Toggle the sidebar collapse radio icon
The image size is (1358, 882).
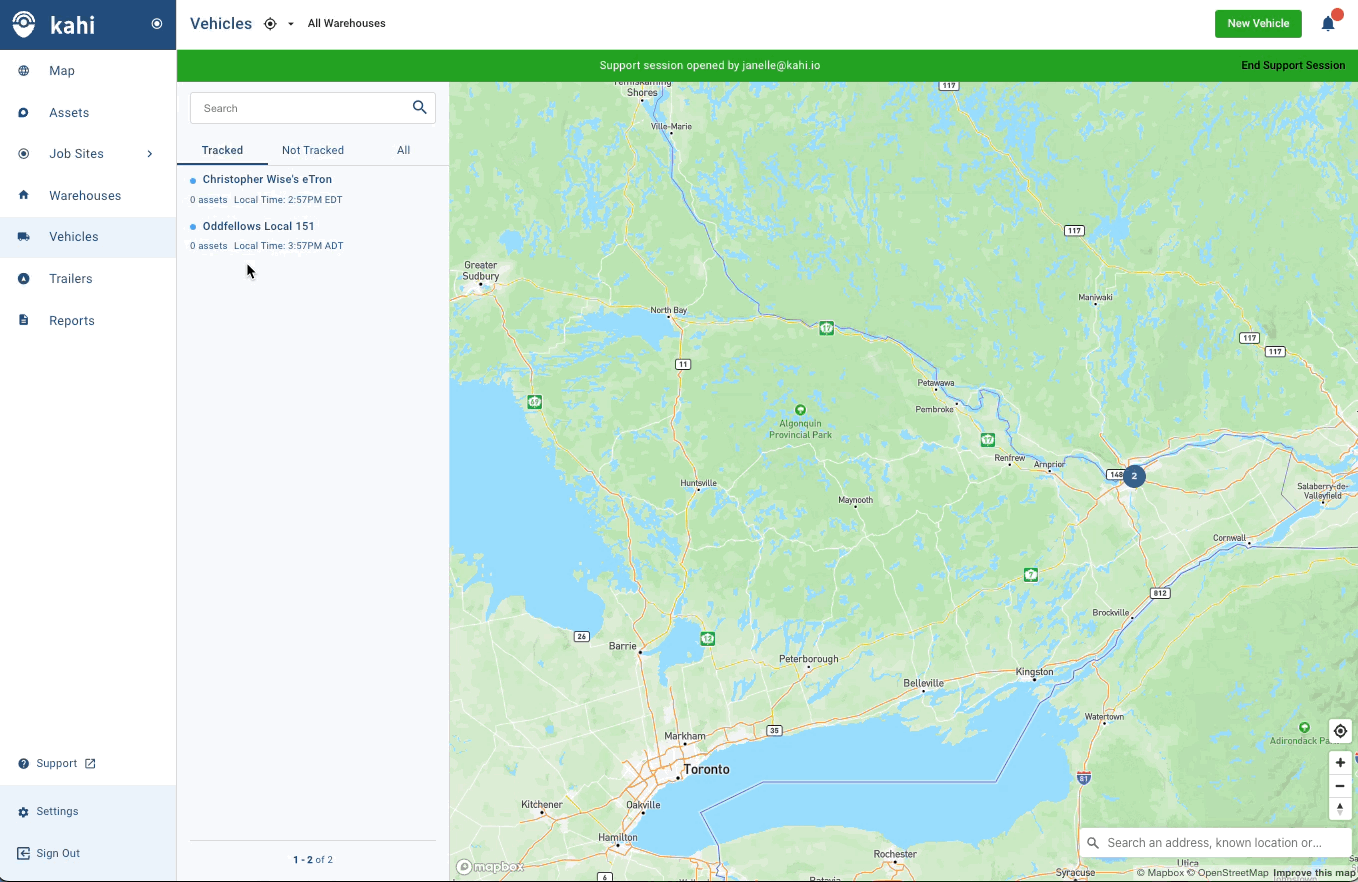(x=157, y=24)
